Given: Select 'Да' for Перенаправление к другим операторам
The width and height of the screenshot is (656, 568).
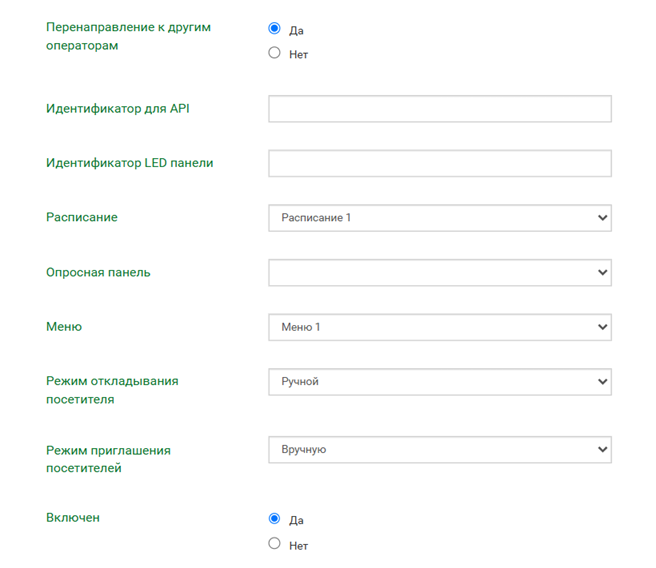Looking at the screenshot, I should click(275, 29).
